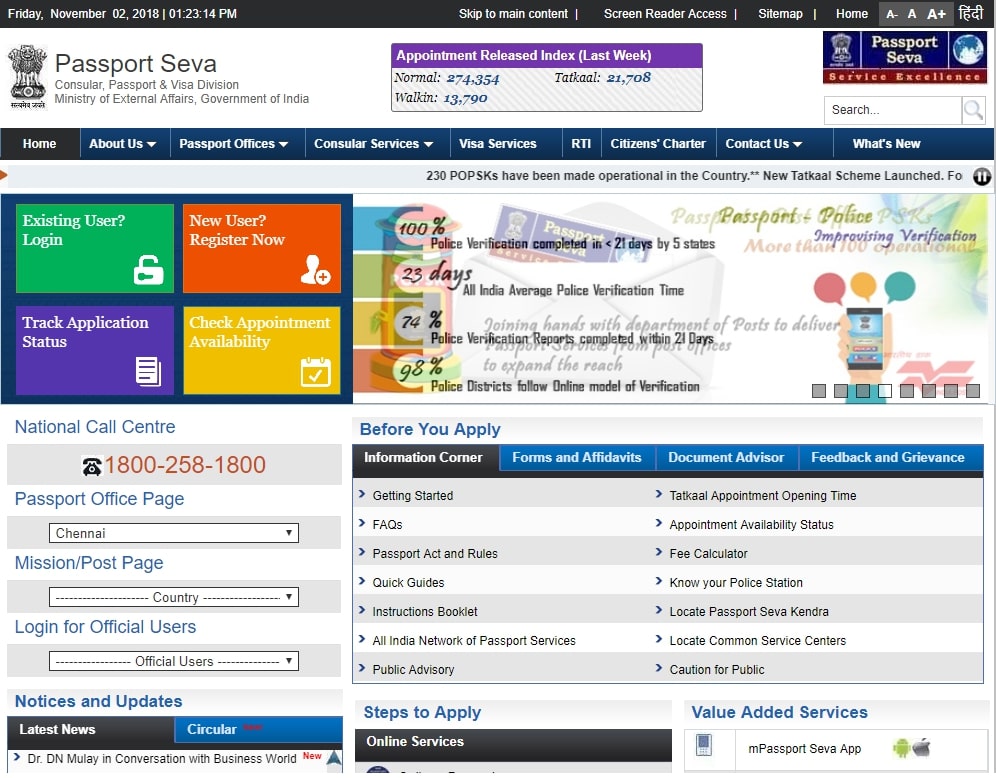
Task: Expand the Consular Services menu
Action: 374,144
